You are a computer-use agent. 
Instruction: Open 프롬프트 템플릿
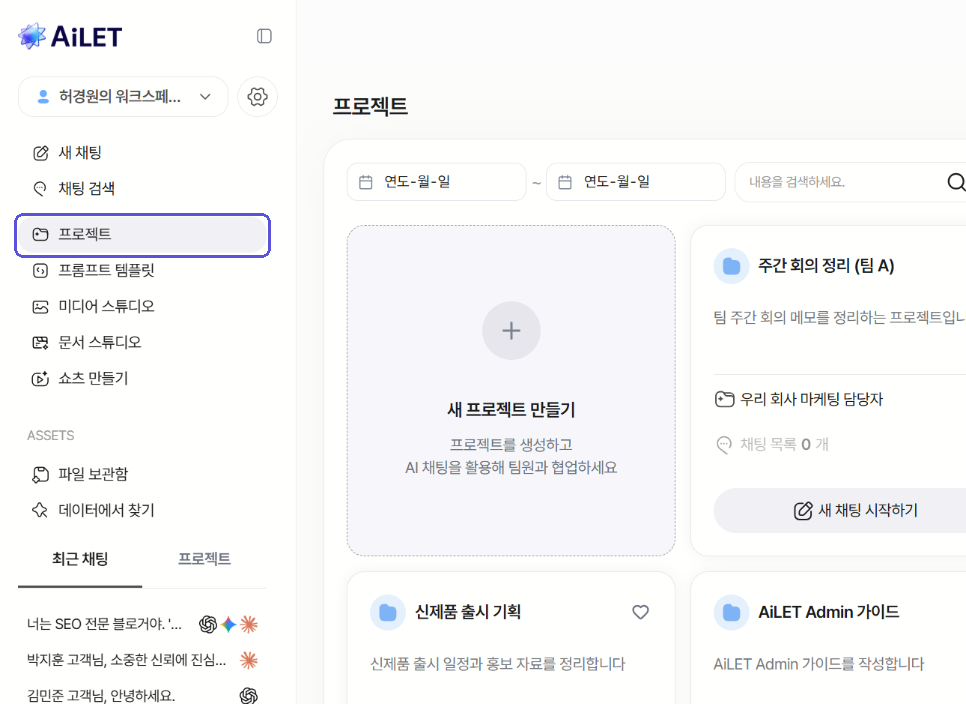click(x=94, y=270)
